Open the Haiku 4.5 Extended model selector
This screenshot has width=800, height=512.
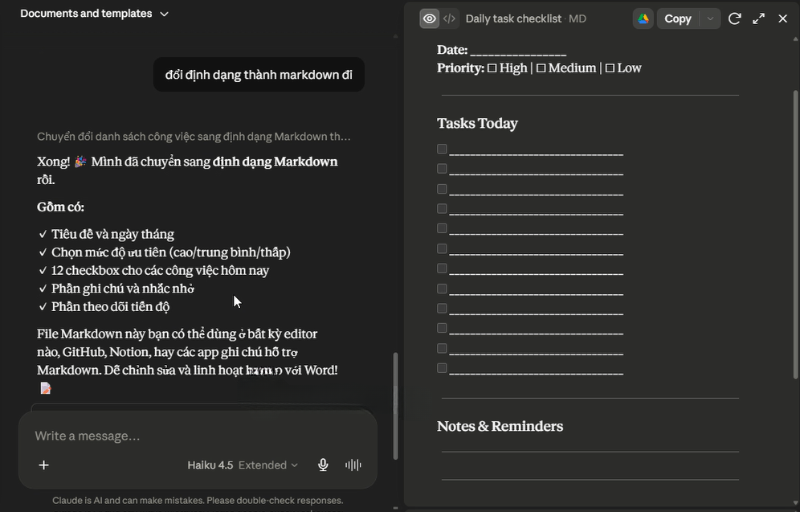click(x=242, y=465)
